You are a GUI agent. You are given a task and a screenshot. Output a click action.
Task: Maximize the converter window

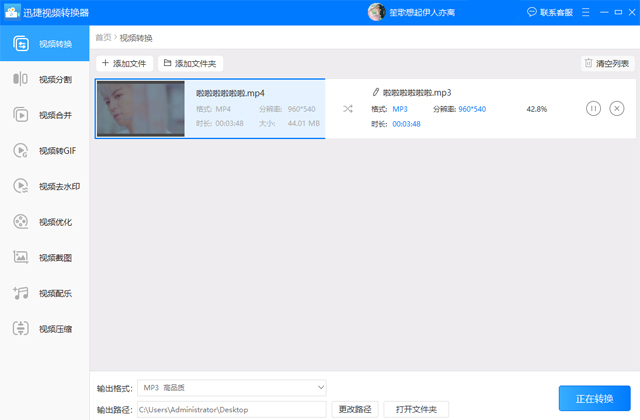(x=618, y=12)
